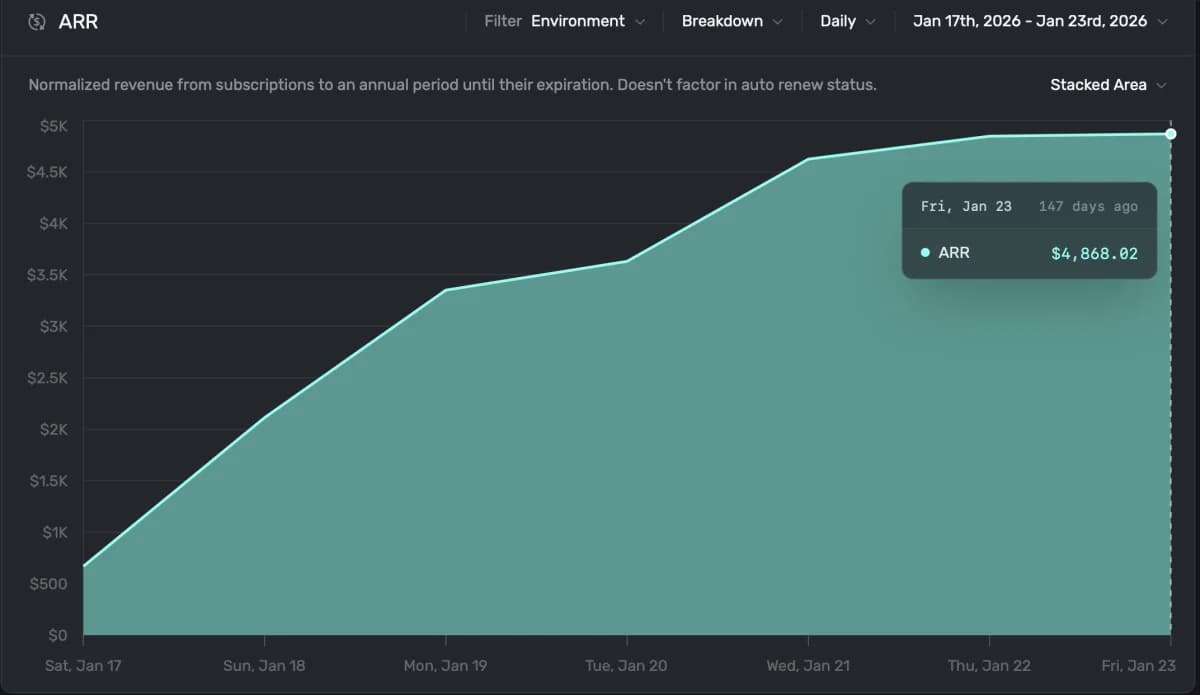Click the normalized revenue description text
This screenshot has width=1200, height=695.
[452, 85]
